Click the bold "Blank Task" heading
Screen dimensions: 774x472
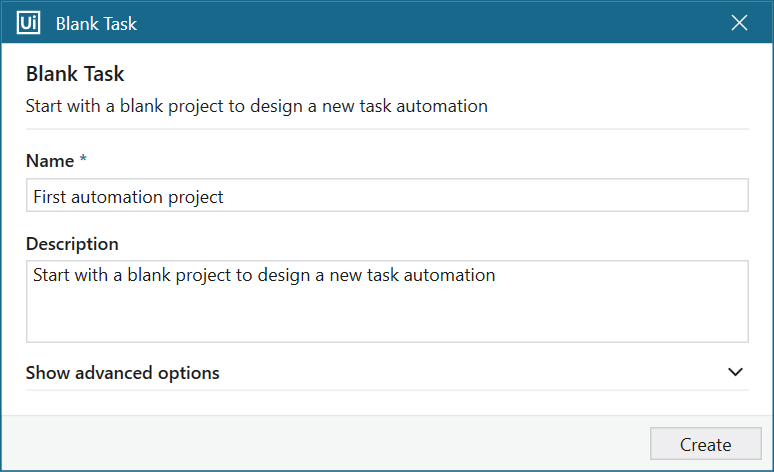[75, 74]
